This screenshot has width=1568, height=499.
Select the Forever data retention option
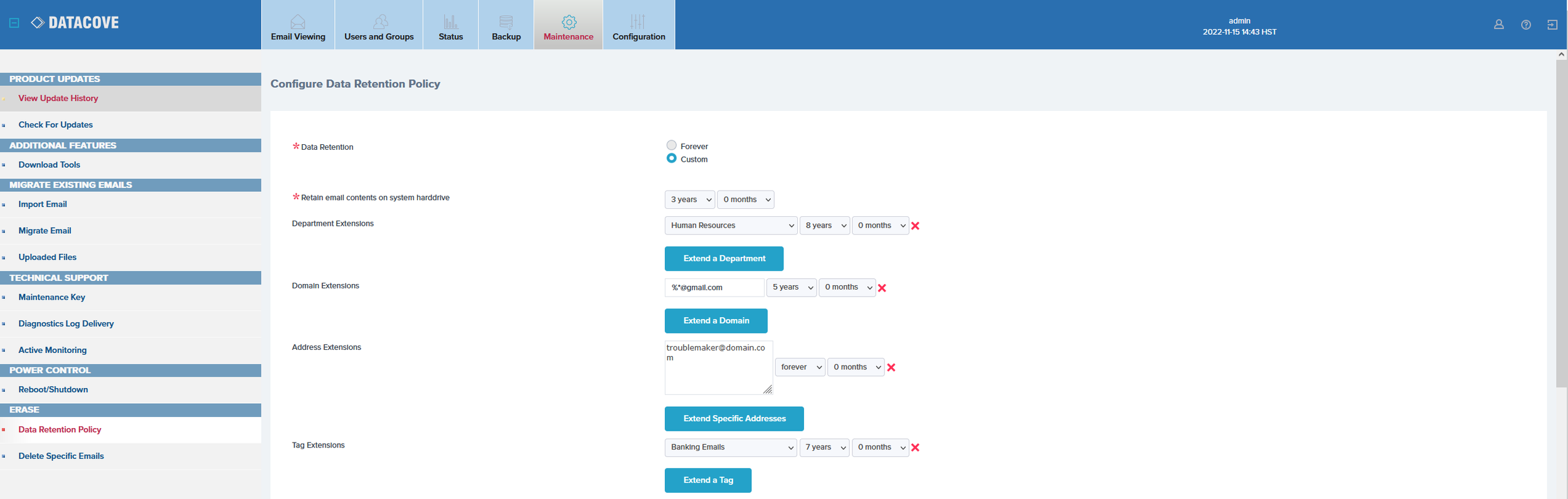(671, 145)
